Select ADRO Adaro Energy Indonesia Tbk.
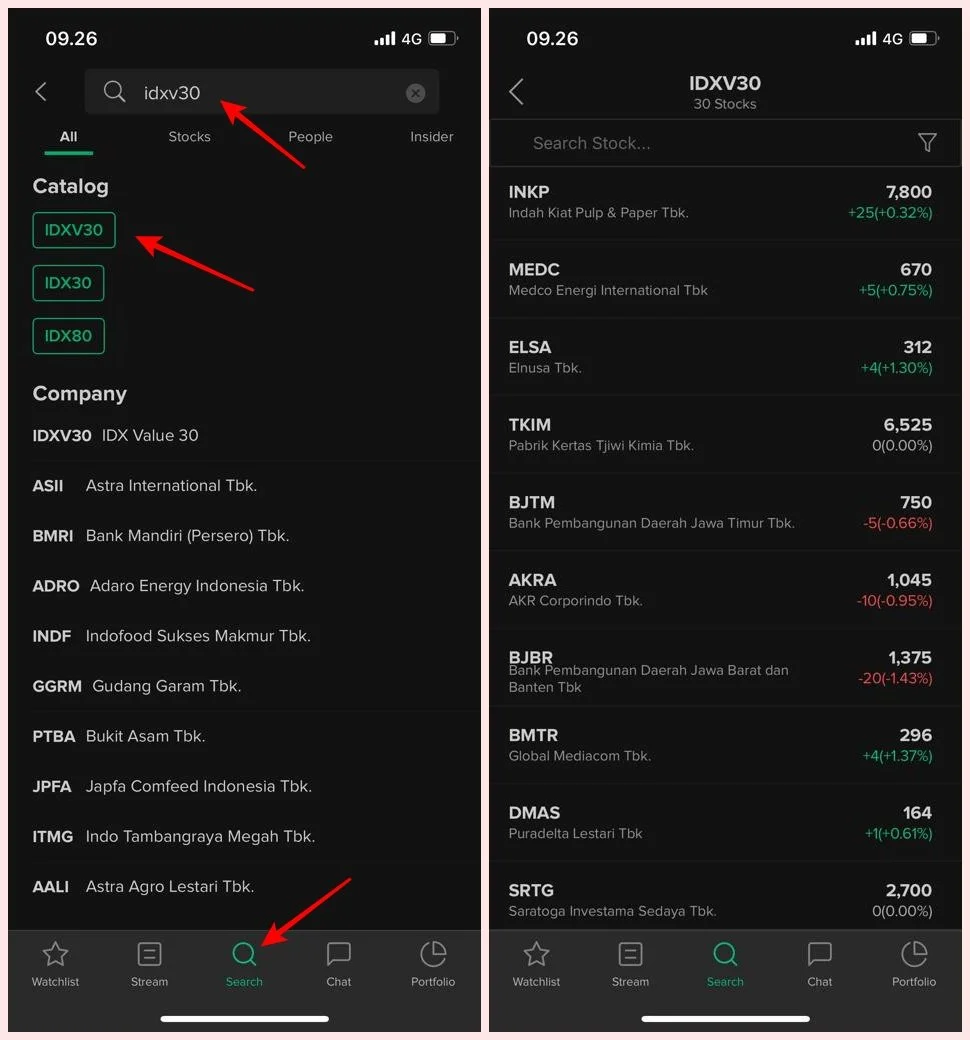Image resolution: width=970 pixels, height=1040 pixels. pyautogui.click(x=244, y=586)
